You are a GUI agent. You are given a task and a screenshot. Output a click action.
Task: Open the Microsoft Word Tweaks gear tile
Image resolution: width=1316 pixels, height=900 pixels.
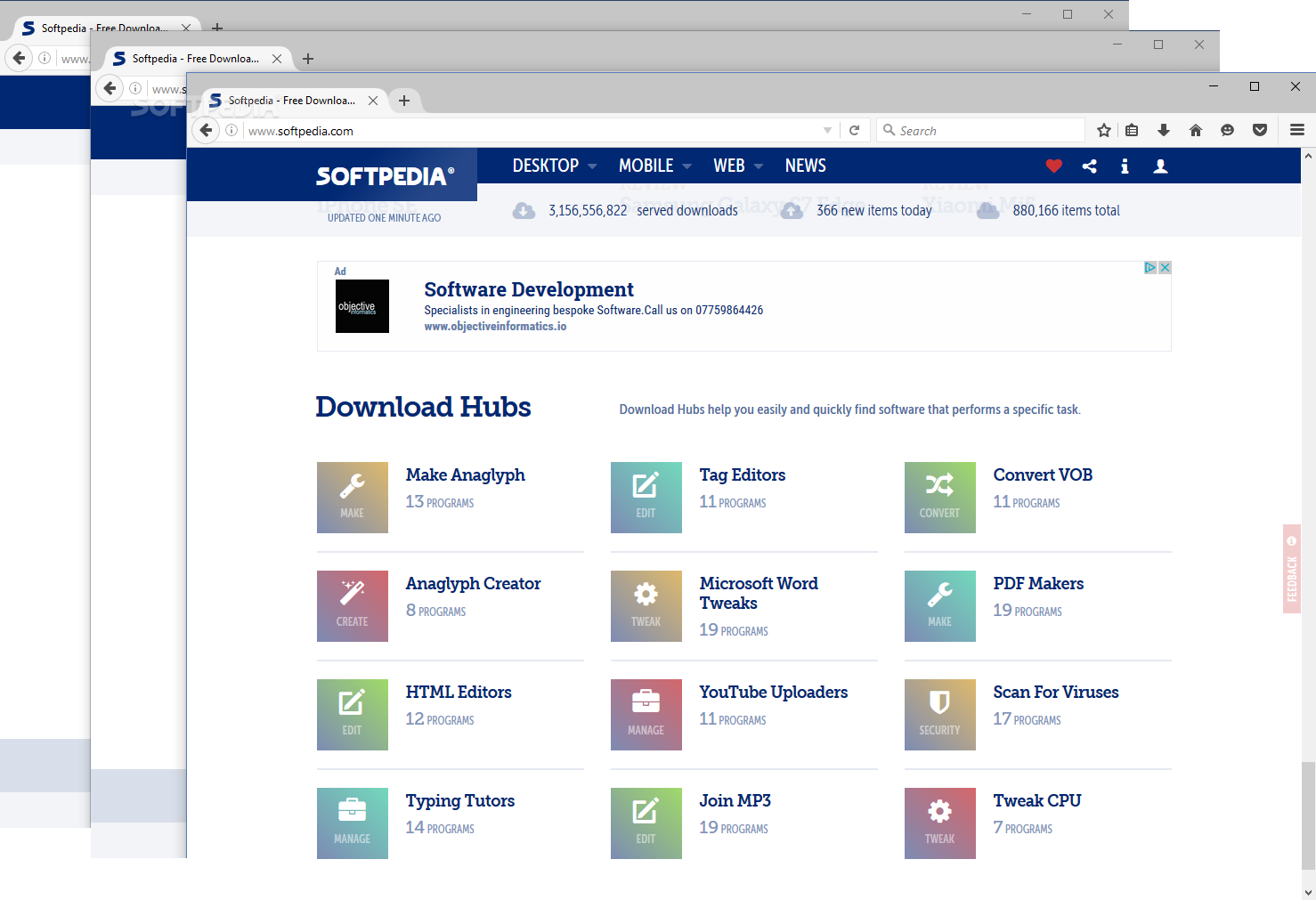click(646, 606)
